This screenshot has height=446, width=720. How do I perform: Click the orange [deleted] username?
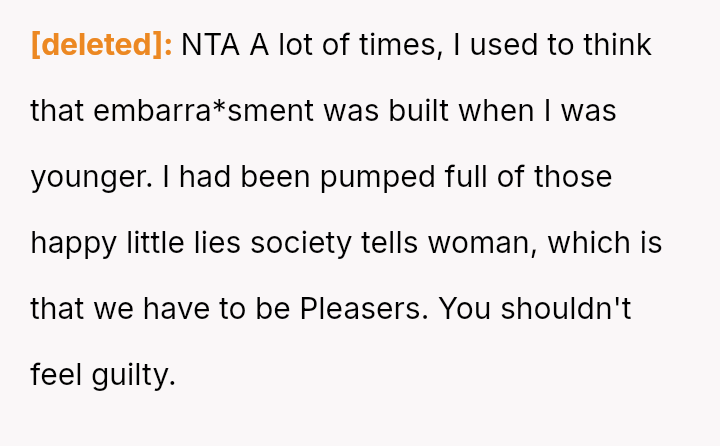tap(102, 45)
